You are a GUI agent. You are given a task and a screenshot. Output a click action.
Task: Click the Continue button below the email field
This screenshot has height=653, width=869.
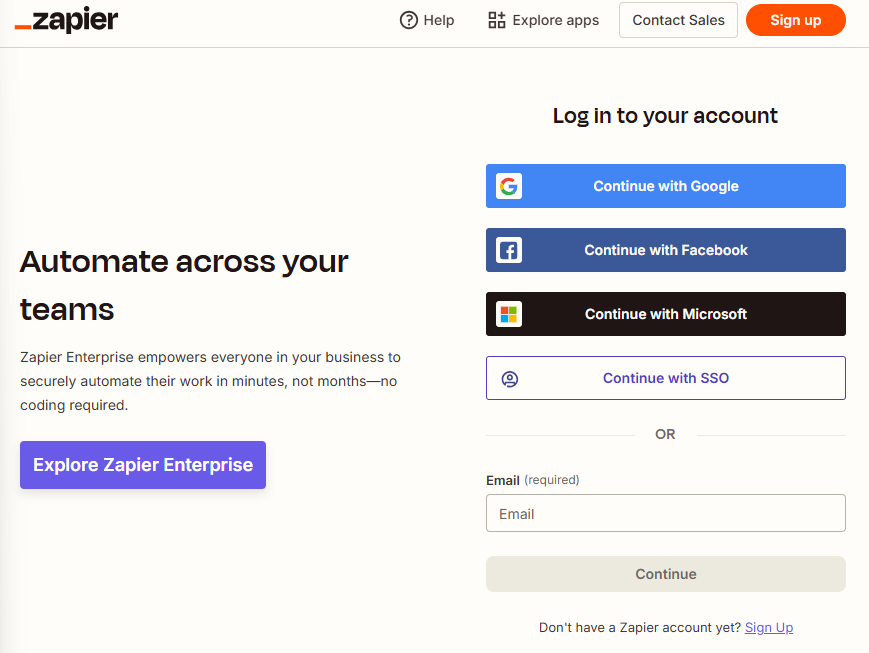point(665,573)
